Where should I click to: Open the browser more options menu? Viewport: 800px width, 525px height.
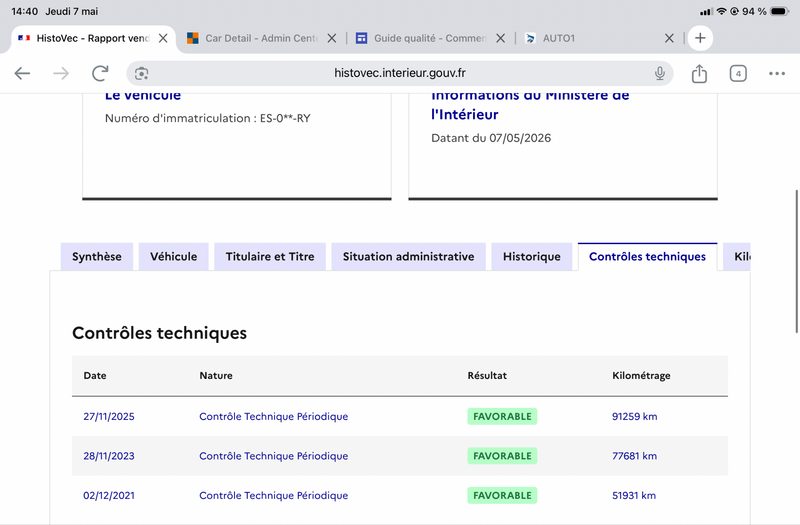(777, 73)
